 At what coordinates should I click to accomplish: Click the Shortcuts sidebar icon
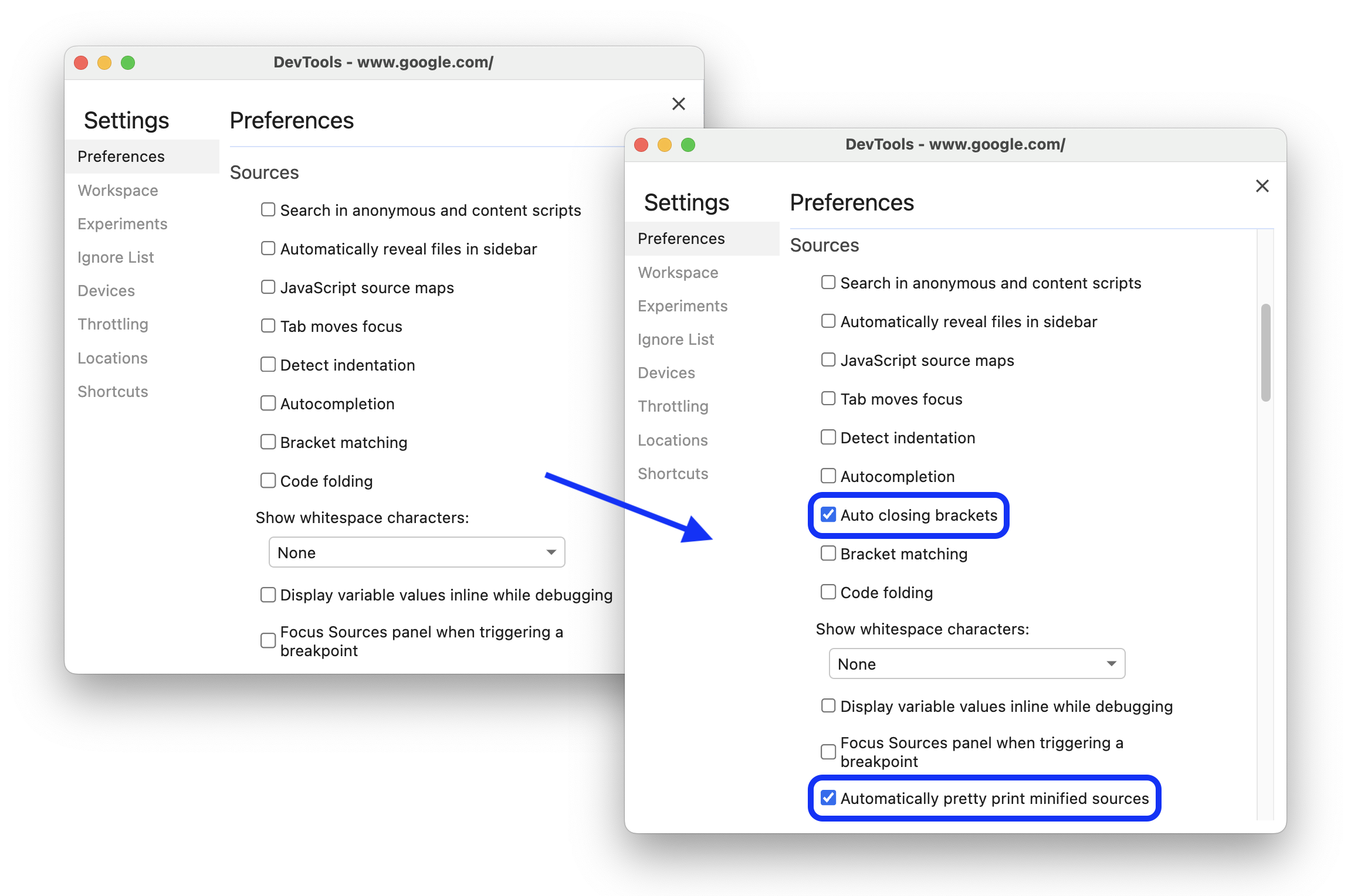673,473
